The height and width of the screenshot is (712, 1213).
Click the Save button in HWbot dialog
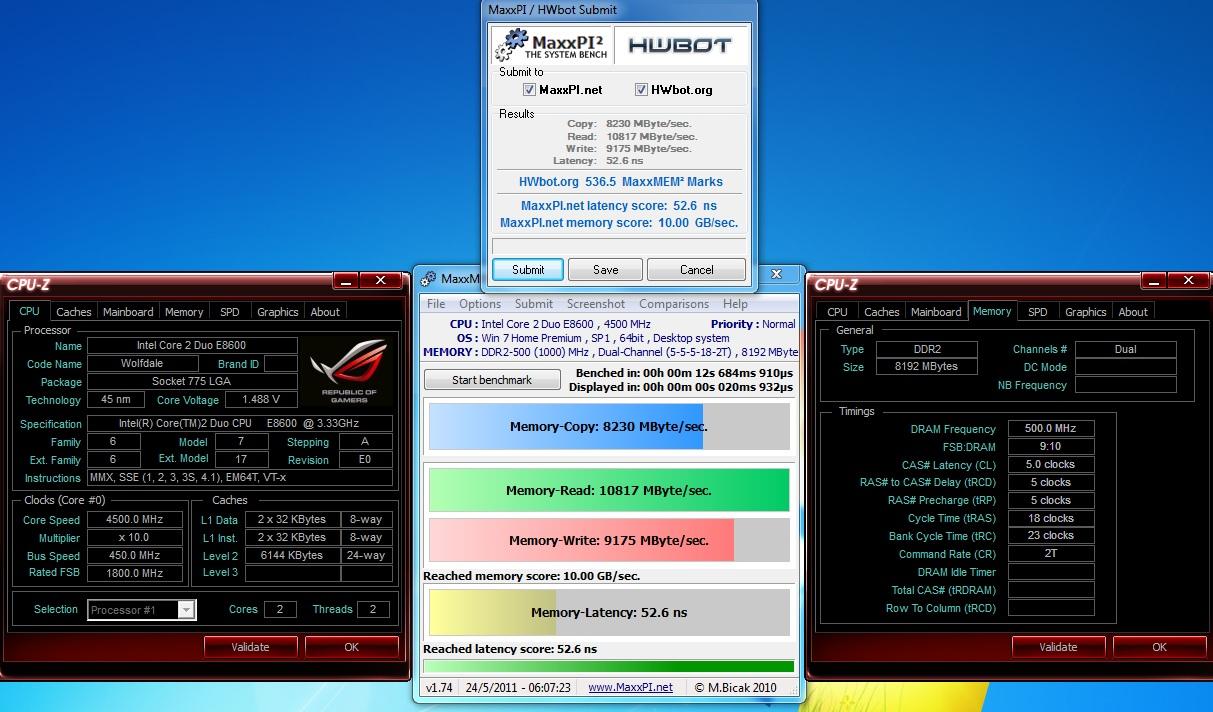tap(606, 269)
